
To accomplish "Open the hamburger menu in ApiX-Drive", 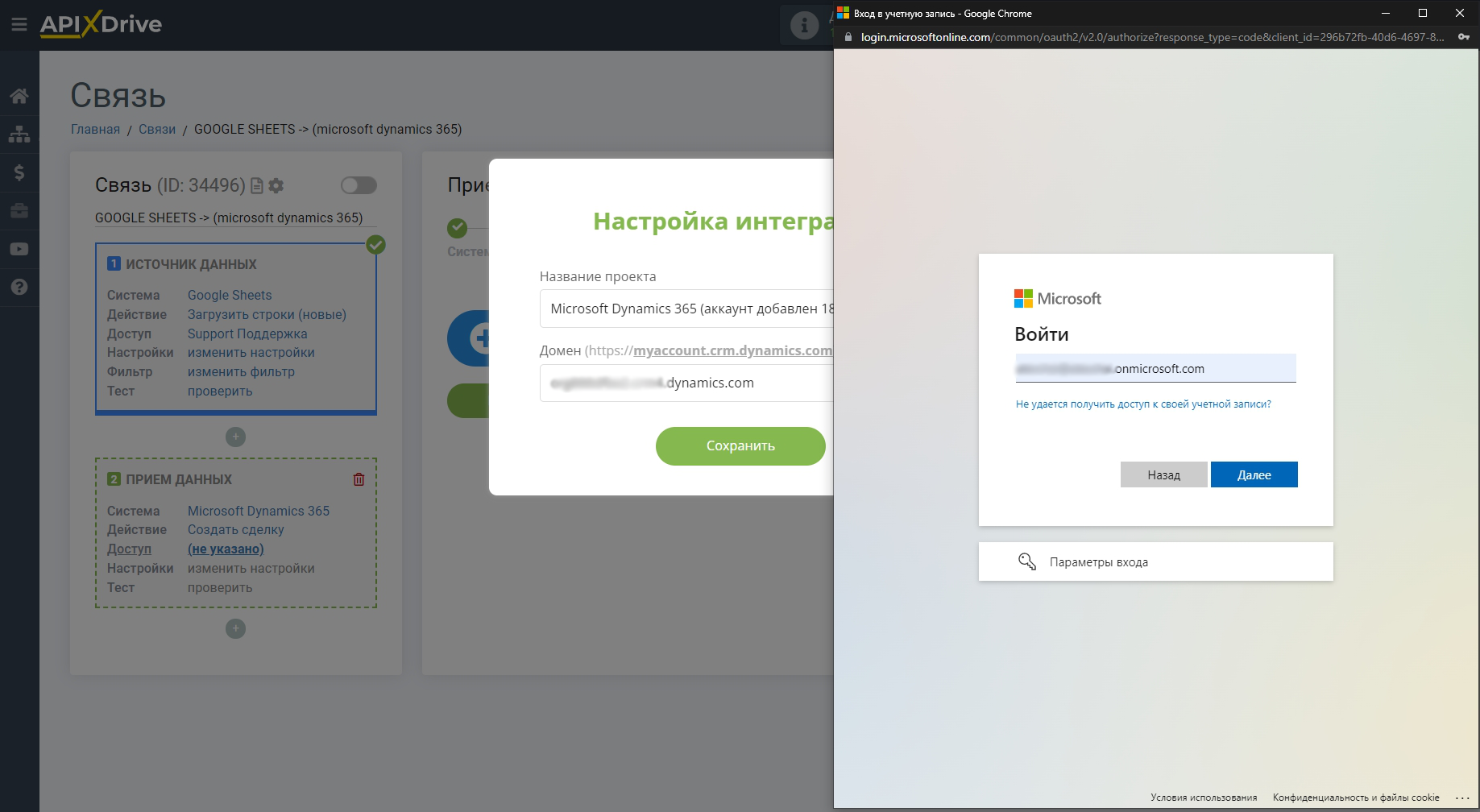I will click(x=19, y=25).
